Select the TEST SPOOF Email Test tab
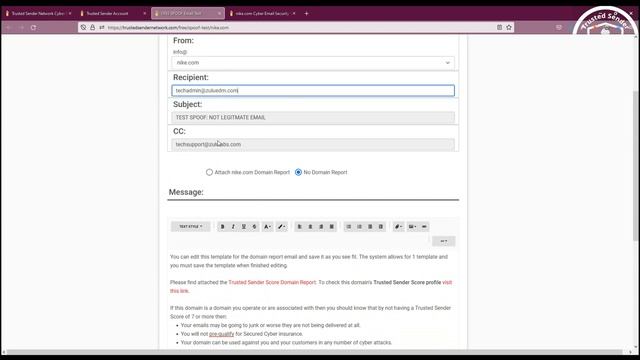The height and width of the screenshot is (360, 640). [188, 13]
